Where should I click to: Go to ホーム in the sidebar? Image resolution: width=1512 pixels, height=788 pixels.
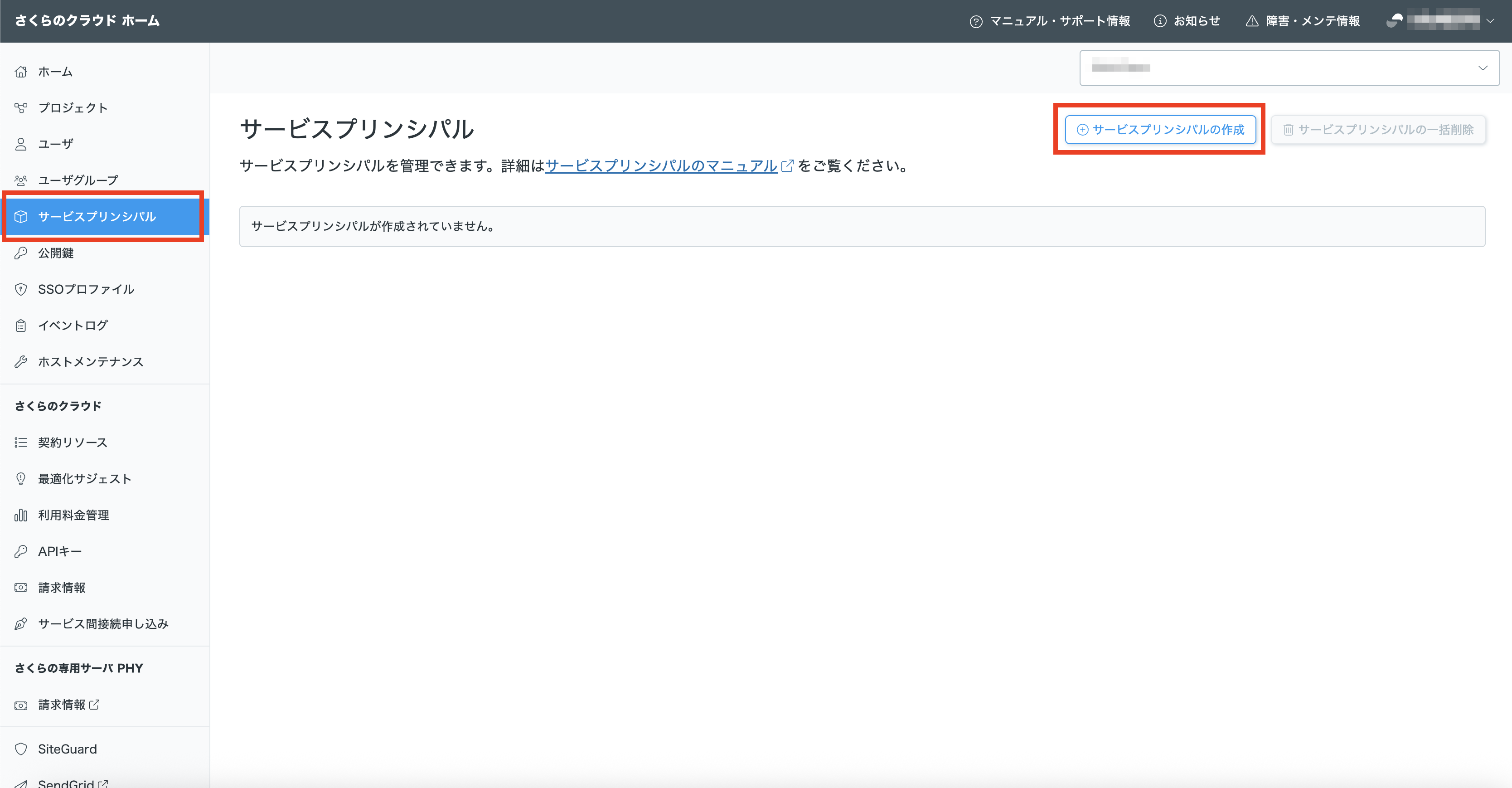105,72
